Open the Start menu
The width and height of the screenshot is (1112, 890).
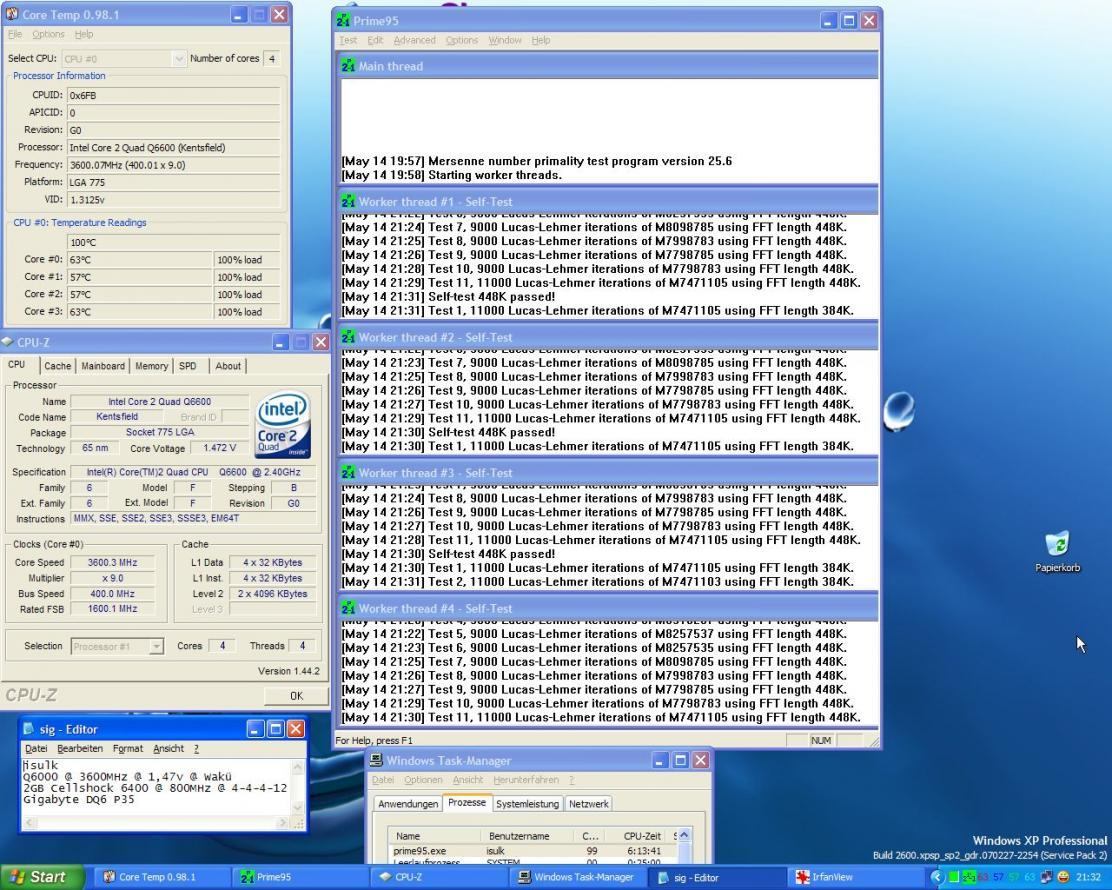(42, 877)
